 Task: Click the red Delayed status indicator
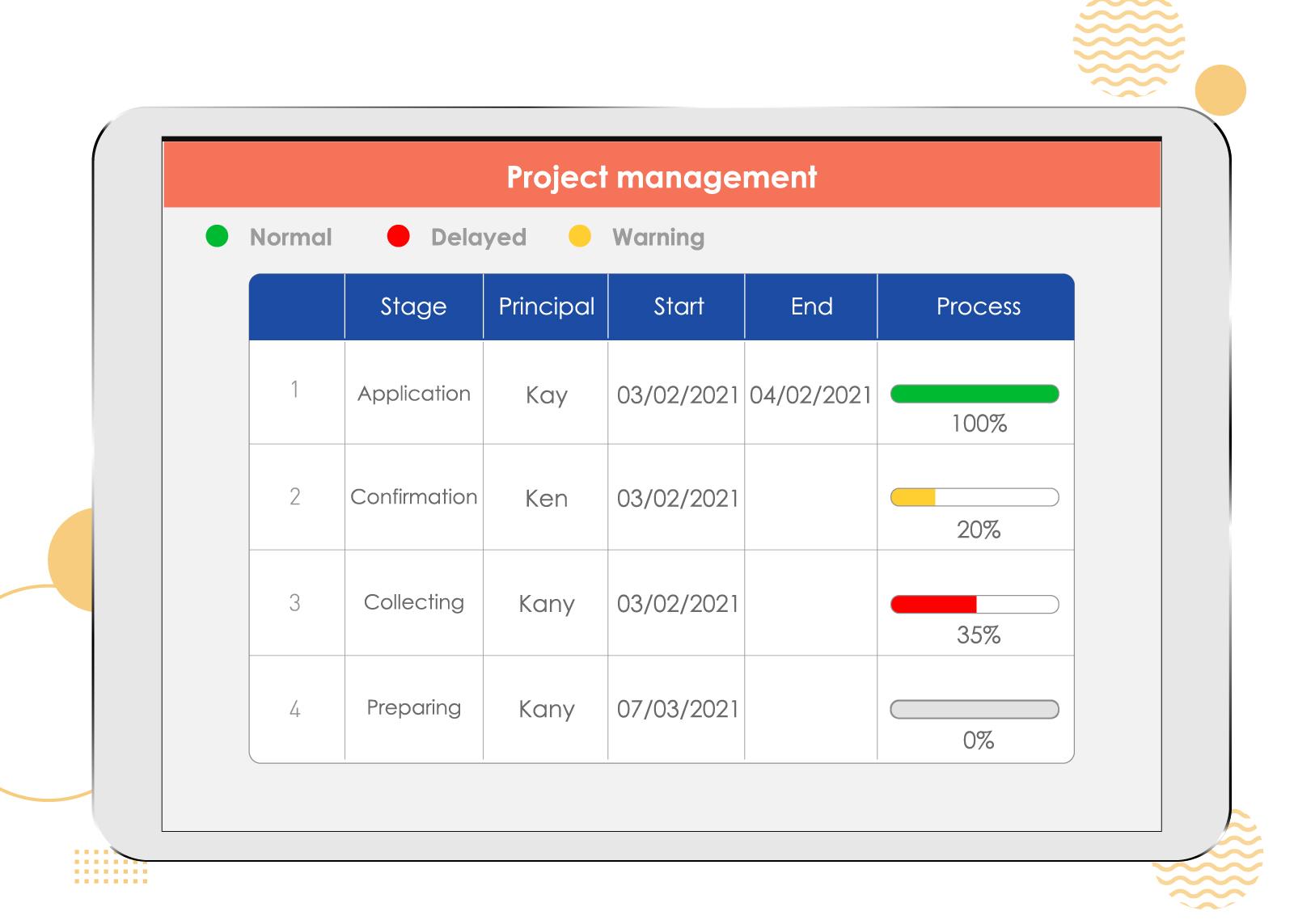point(399,237)
